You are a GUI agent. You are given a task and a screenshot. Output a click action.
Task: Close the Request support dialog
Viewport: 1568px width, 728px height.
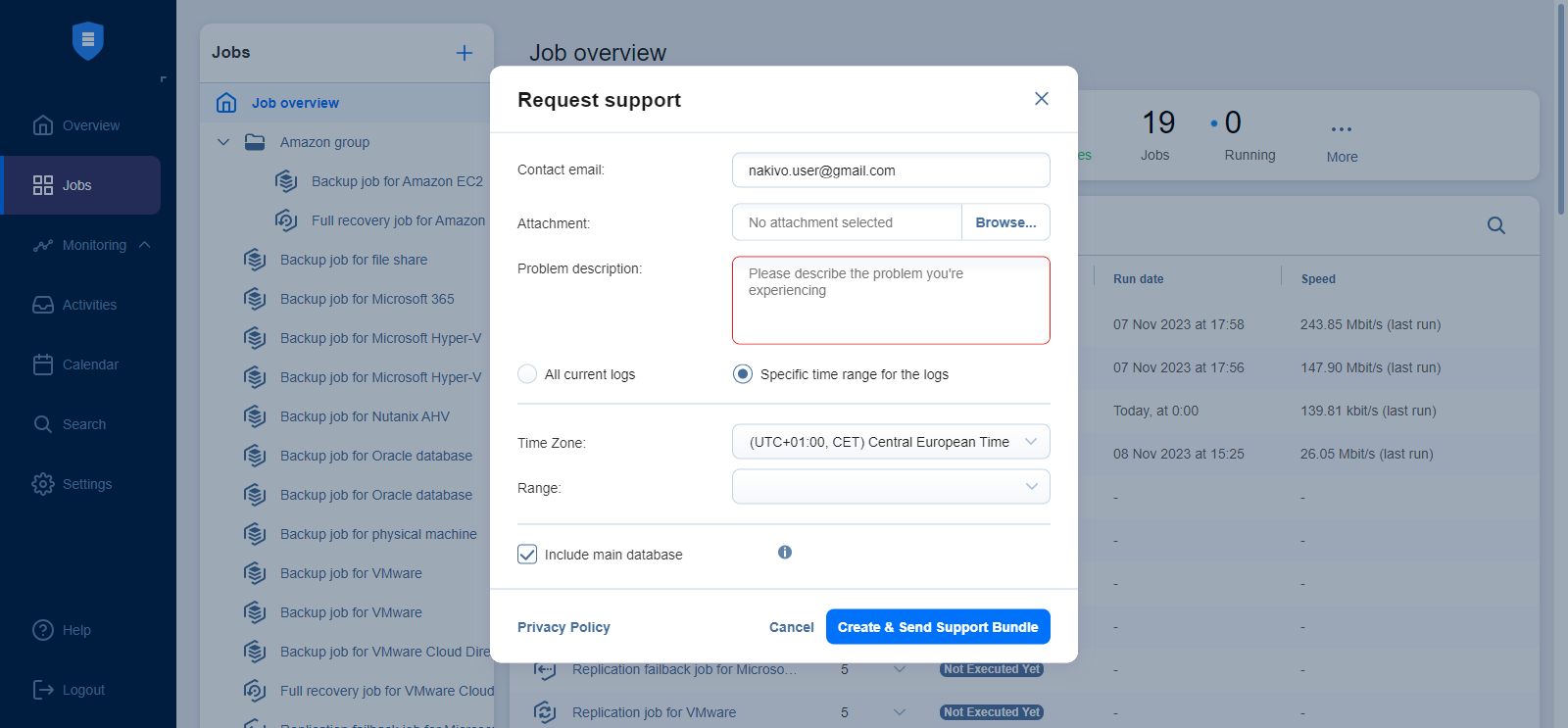point(1041,99)
